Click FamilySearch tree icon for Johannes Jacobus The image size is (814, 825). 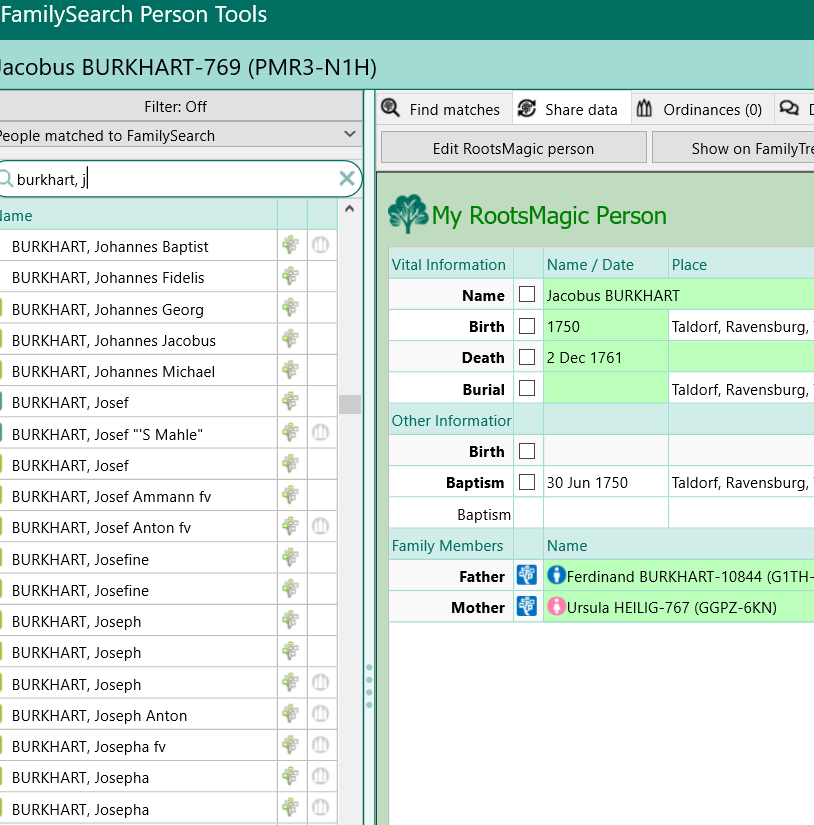coord(290,338)
